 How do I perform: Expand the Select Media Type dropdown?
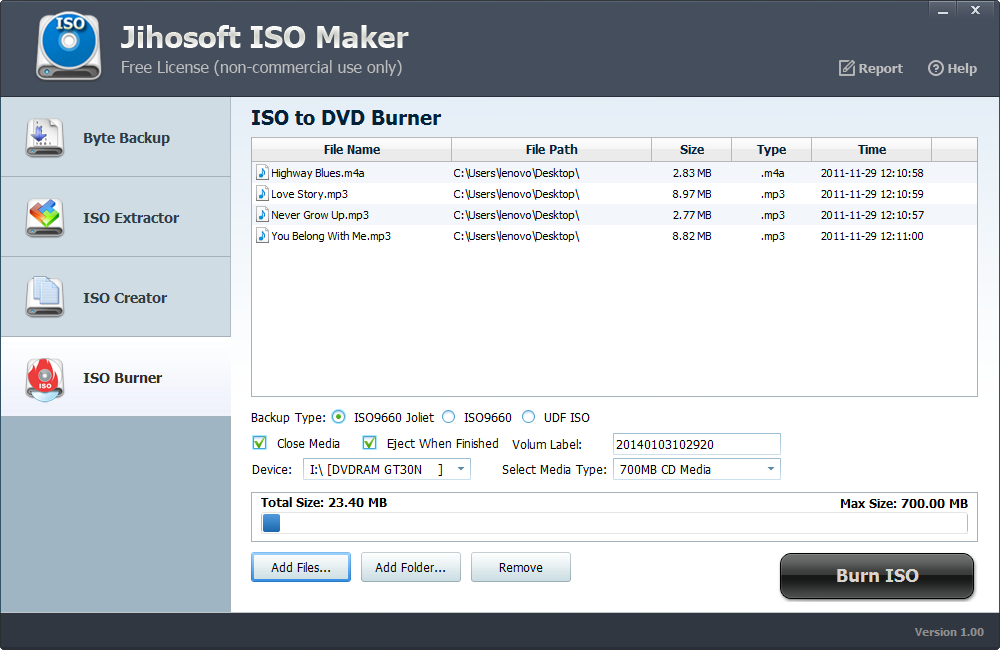point(696,469)
